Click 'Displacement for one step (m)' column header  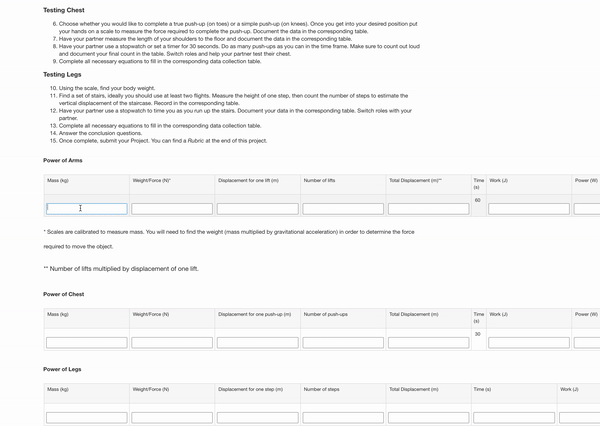coord(250,389)
